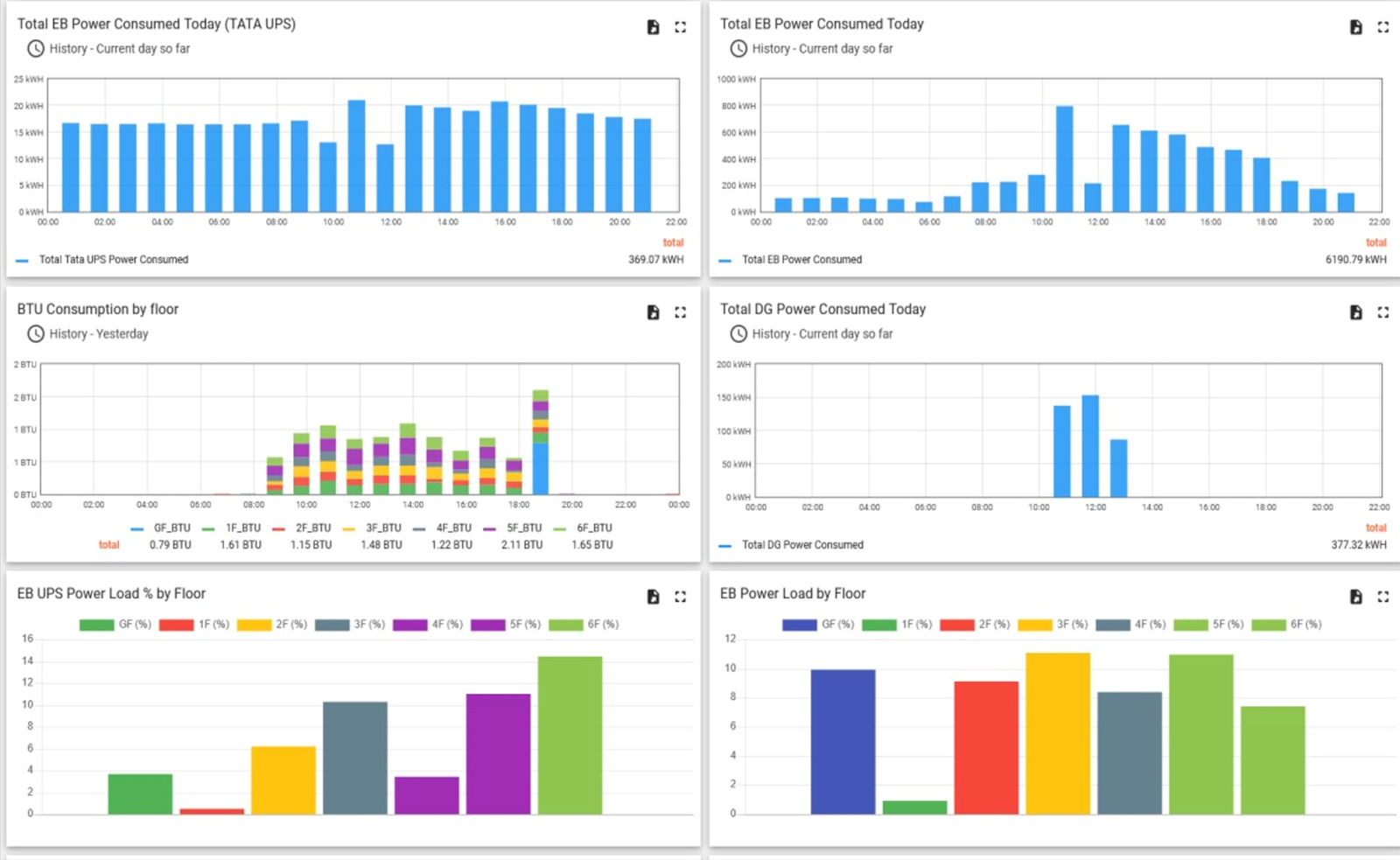Click Total Tata UPS Power Consumed legend label
Image resolution: width=1400 pixels, height=860 pixels.
tap(114, 260)
